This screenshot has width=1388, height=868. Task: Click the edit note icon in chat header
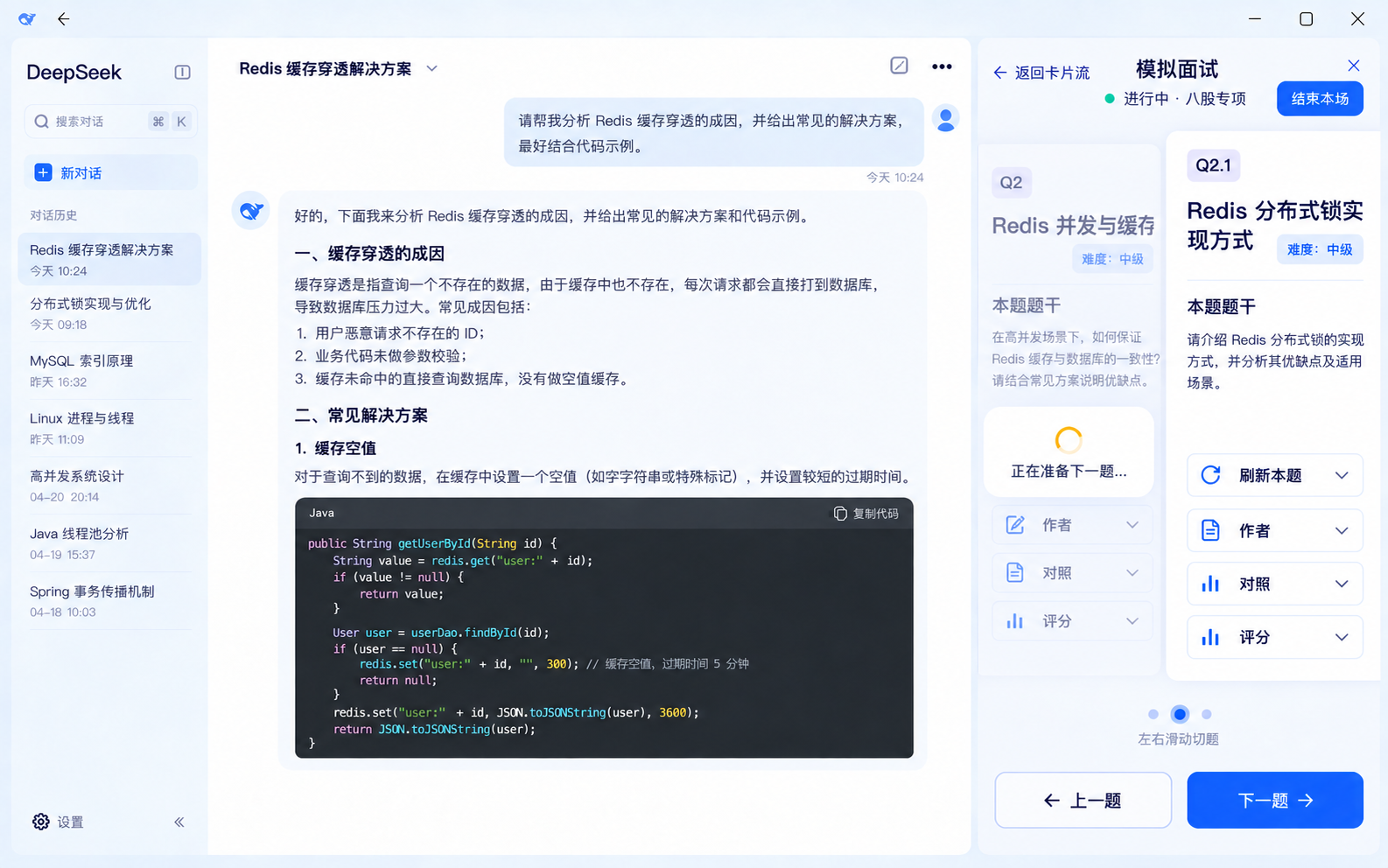(x=899, y=66)
